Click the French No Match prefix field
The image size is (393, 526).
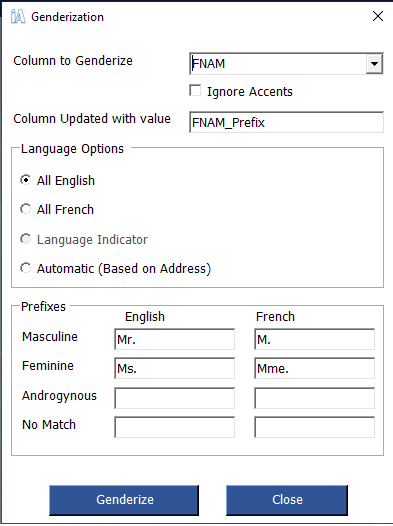[315, 427]
